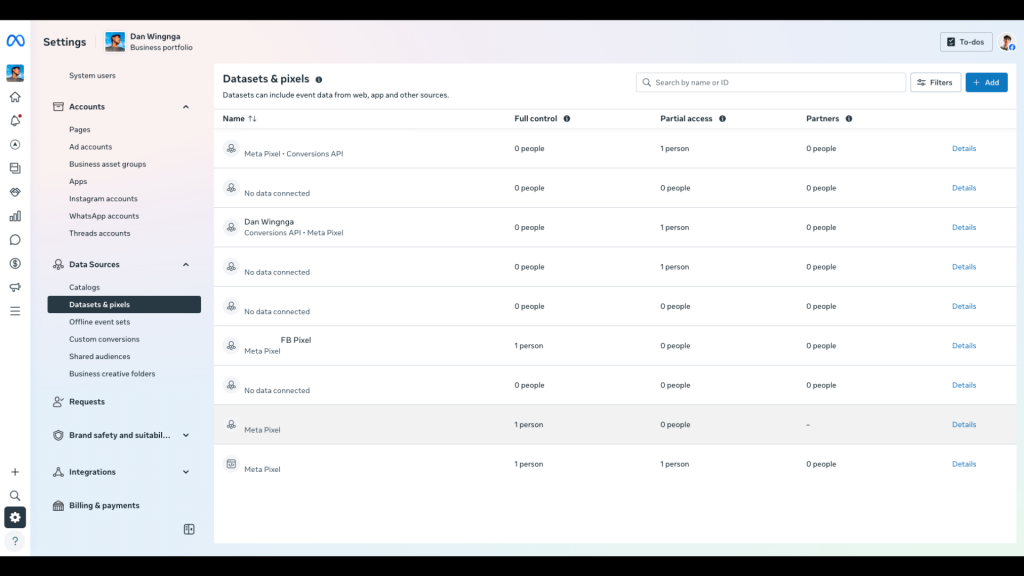Open the Notifications bell icon

(14, 119)
